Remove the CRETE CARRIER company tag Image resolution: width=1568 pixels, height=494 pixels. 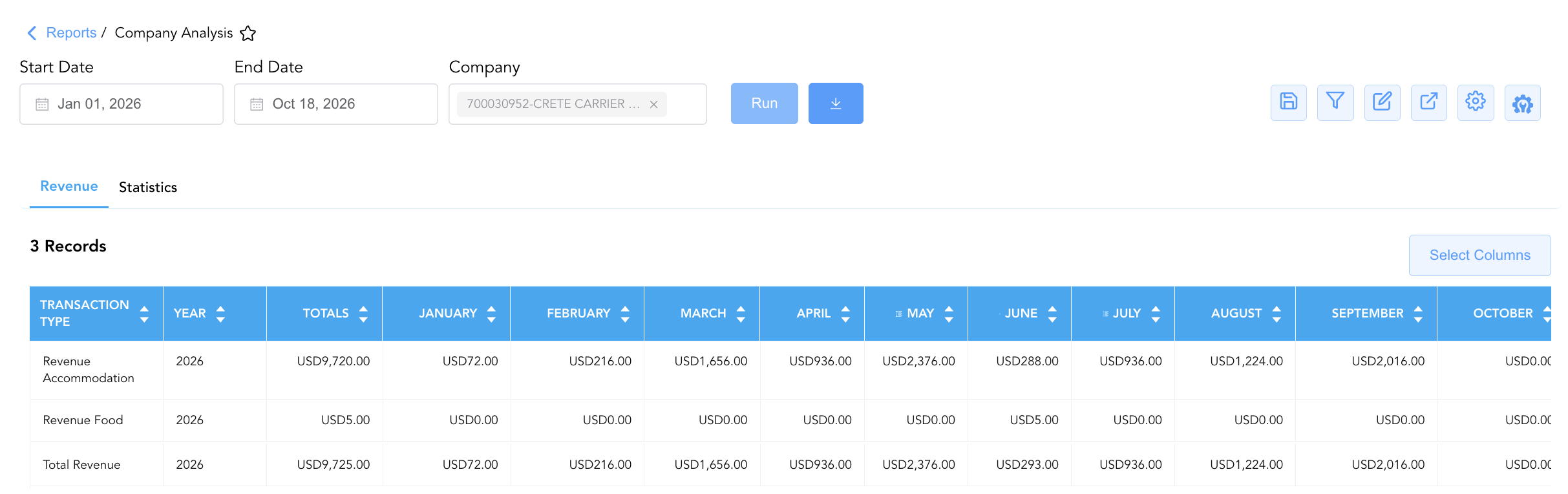(654, 104)
